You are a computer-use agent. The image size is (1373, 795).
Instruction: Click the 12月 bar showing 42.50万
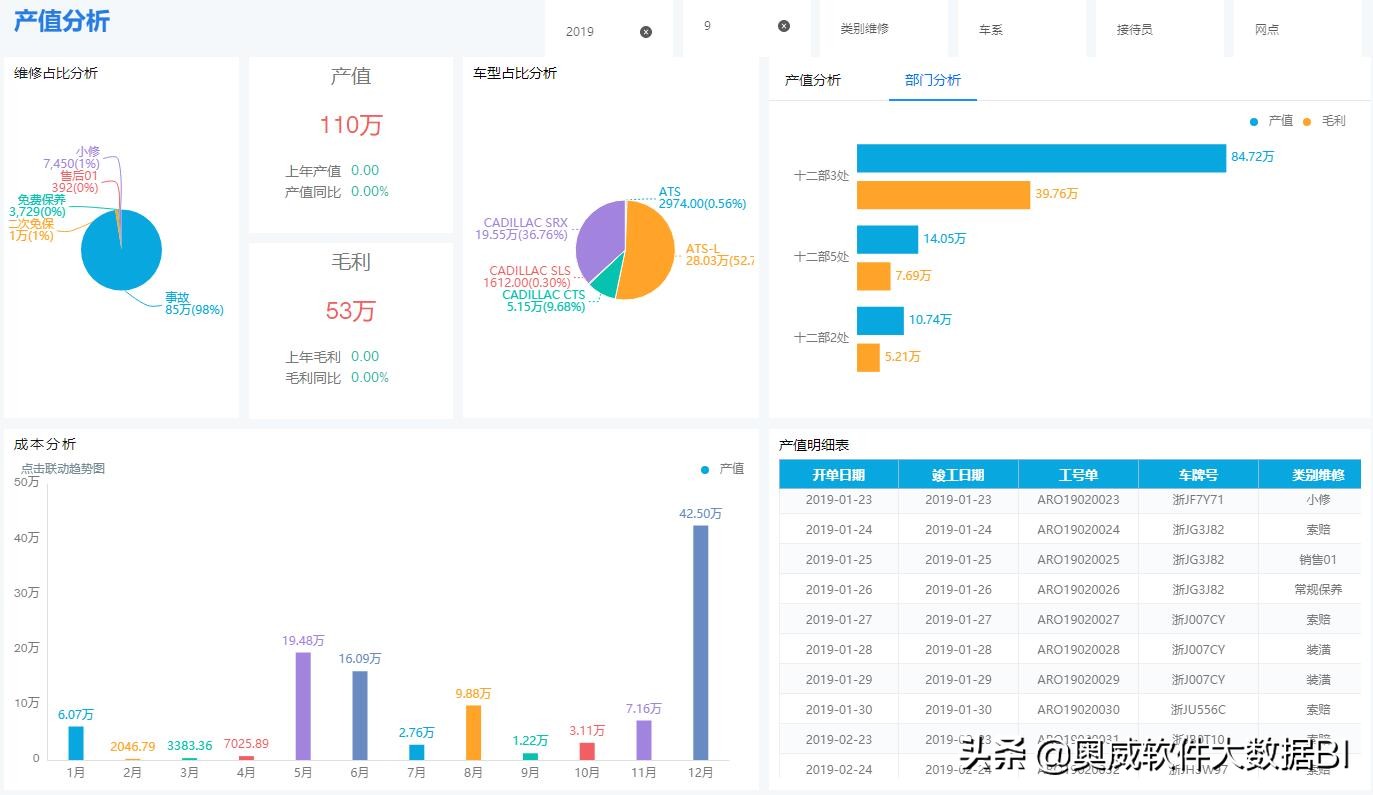(700, 642)
